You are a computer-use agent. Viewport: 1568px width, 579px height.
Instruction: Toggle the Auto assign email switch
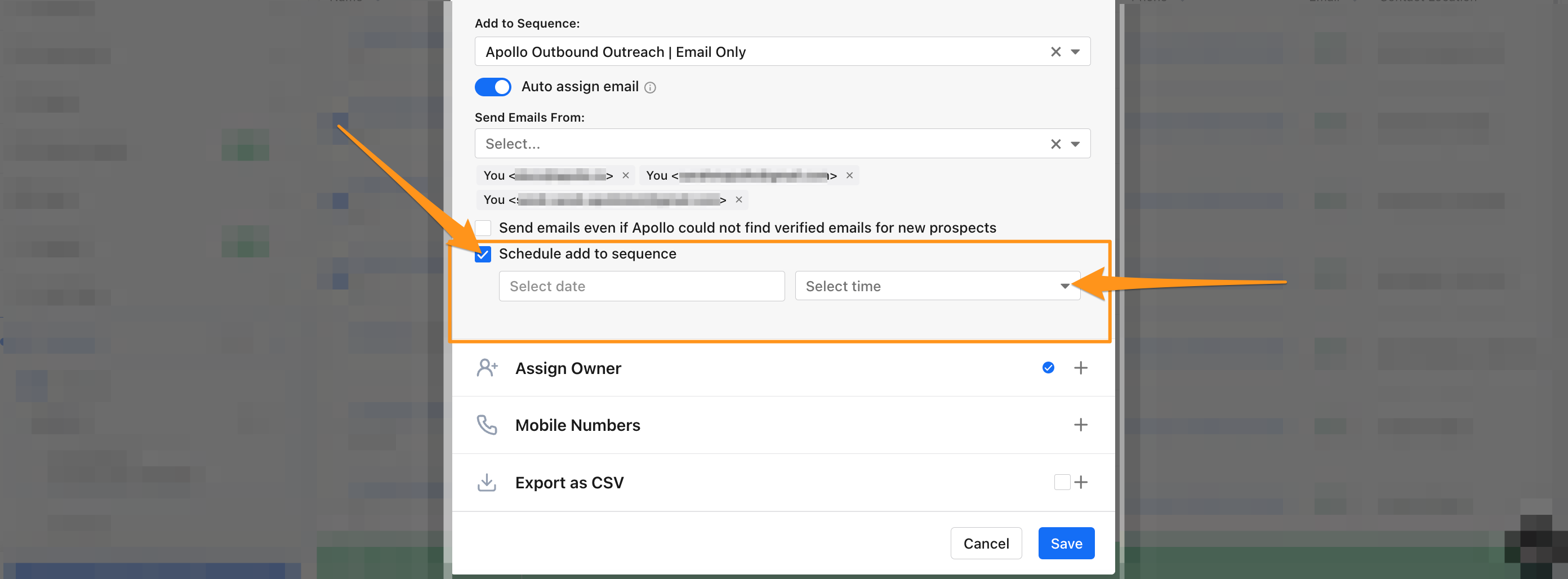click(x=492, y=87)
